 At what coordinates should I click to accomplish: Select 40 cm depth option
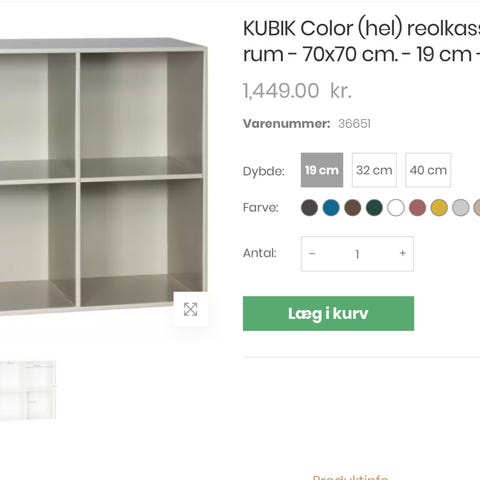point(428,170)
